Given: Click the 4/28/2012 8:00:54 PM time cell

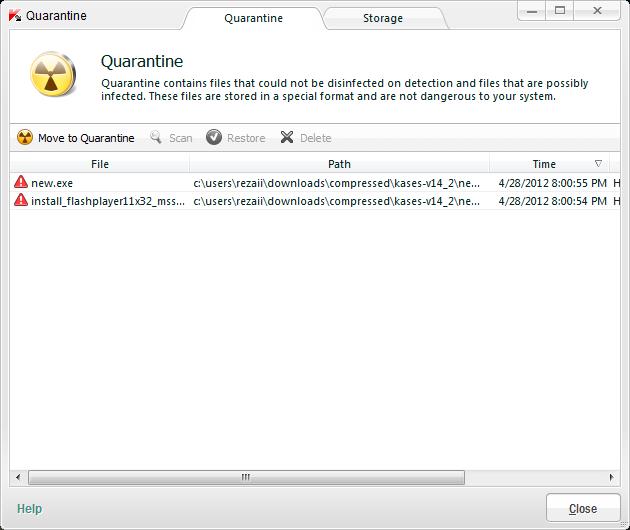Looking at the screenshot, I should pos(552,201).
